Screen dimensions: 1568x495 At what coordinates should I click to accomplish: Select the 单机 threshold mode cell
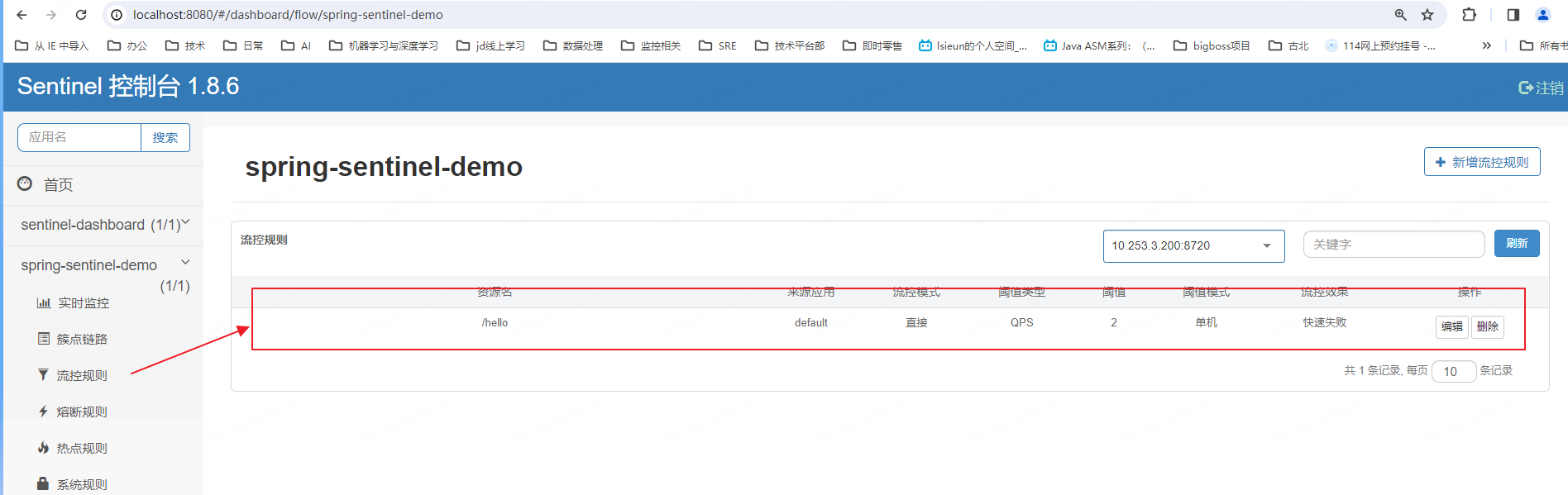(x=1206, y=323)
